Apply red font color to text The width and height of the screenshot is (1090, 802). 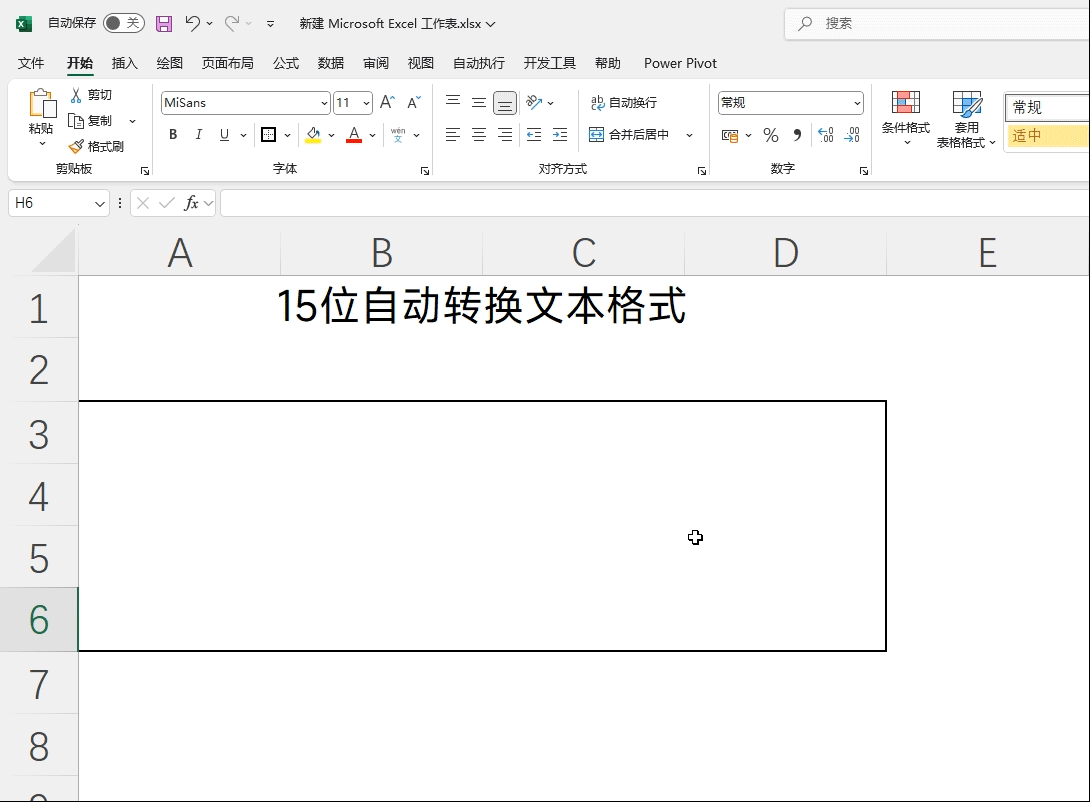[x=354, y=135]
